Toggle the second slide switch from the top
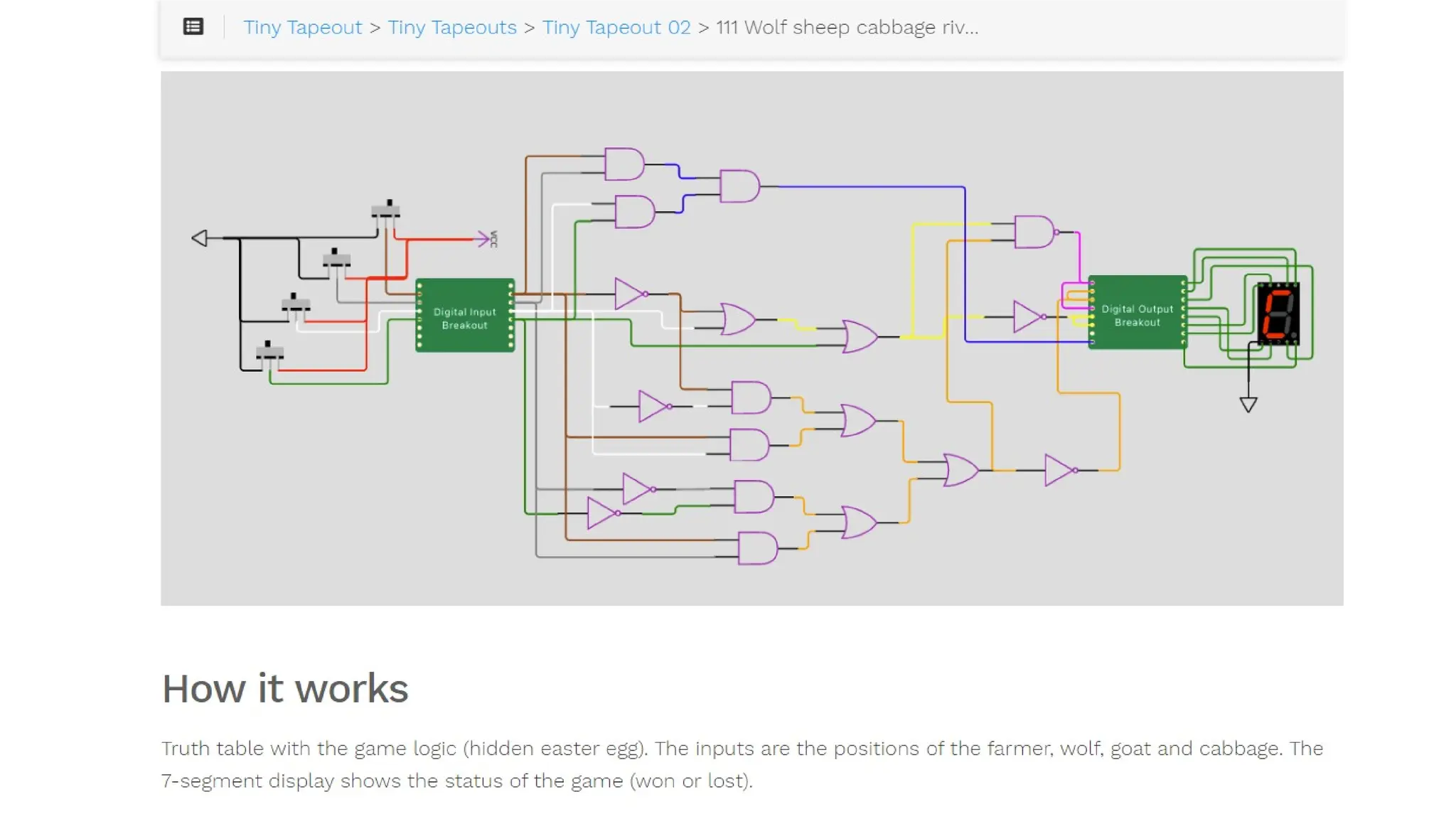This screenshot has height=819, width=1456. pyautogui.click(x=336, y=258)
